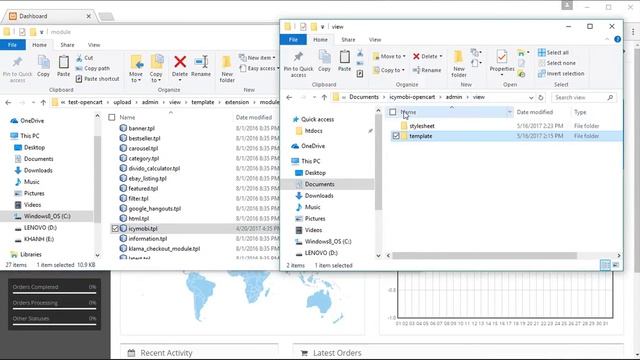Select Windows8_OS (C:) in module window sidebar
Viewport: 640px width, 360px height.
[47, 216]
